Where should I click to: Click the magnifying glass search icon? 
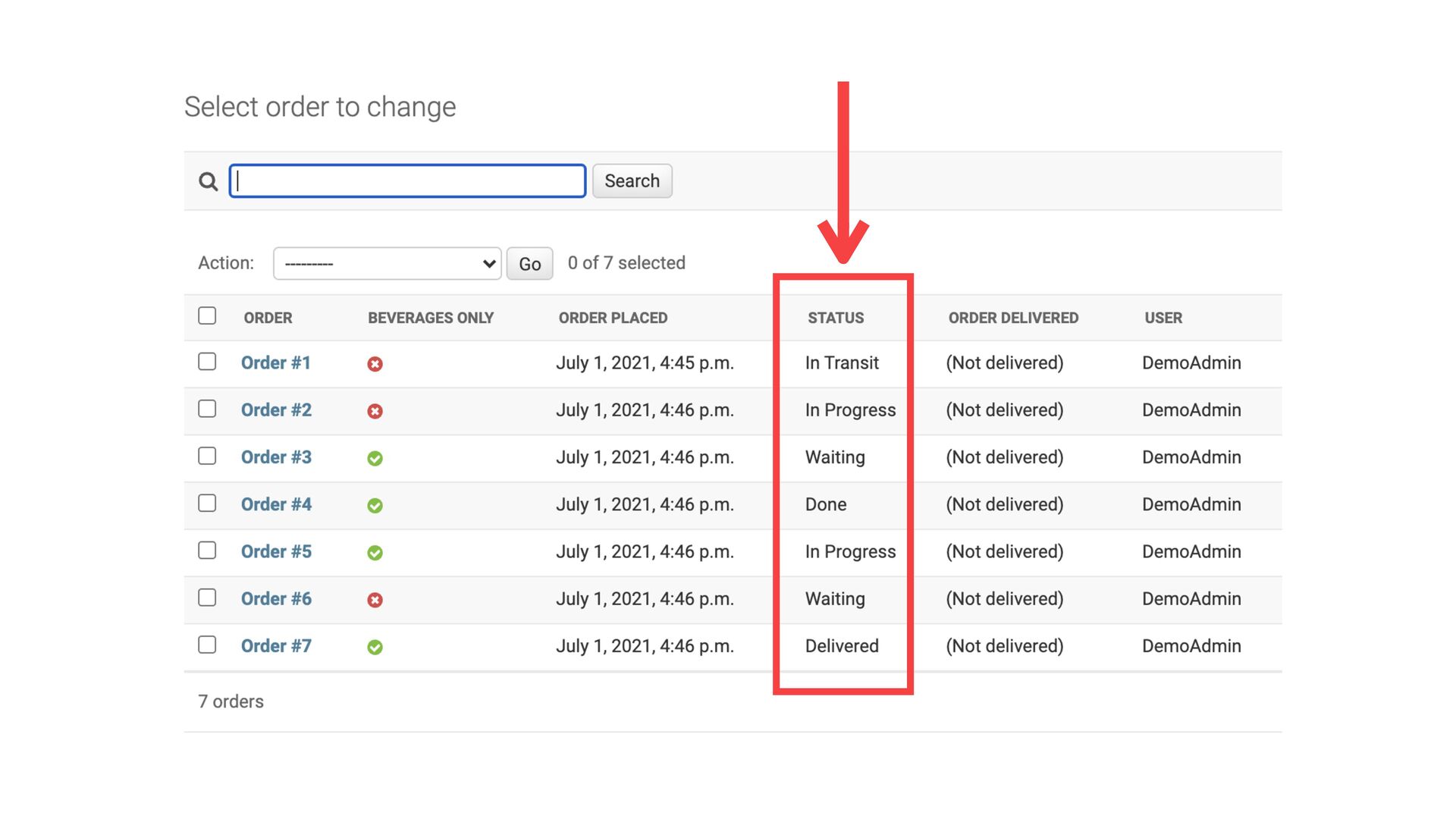(x=208, y=181)
